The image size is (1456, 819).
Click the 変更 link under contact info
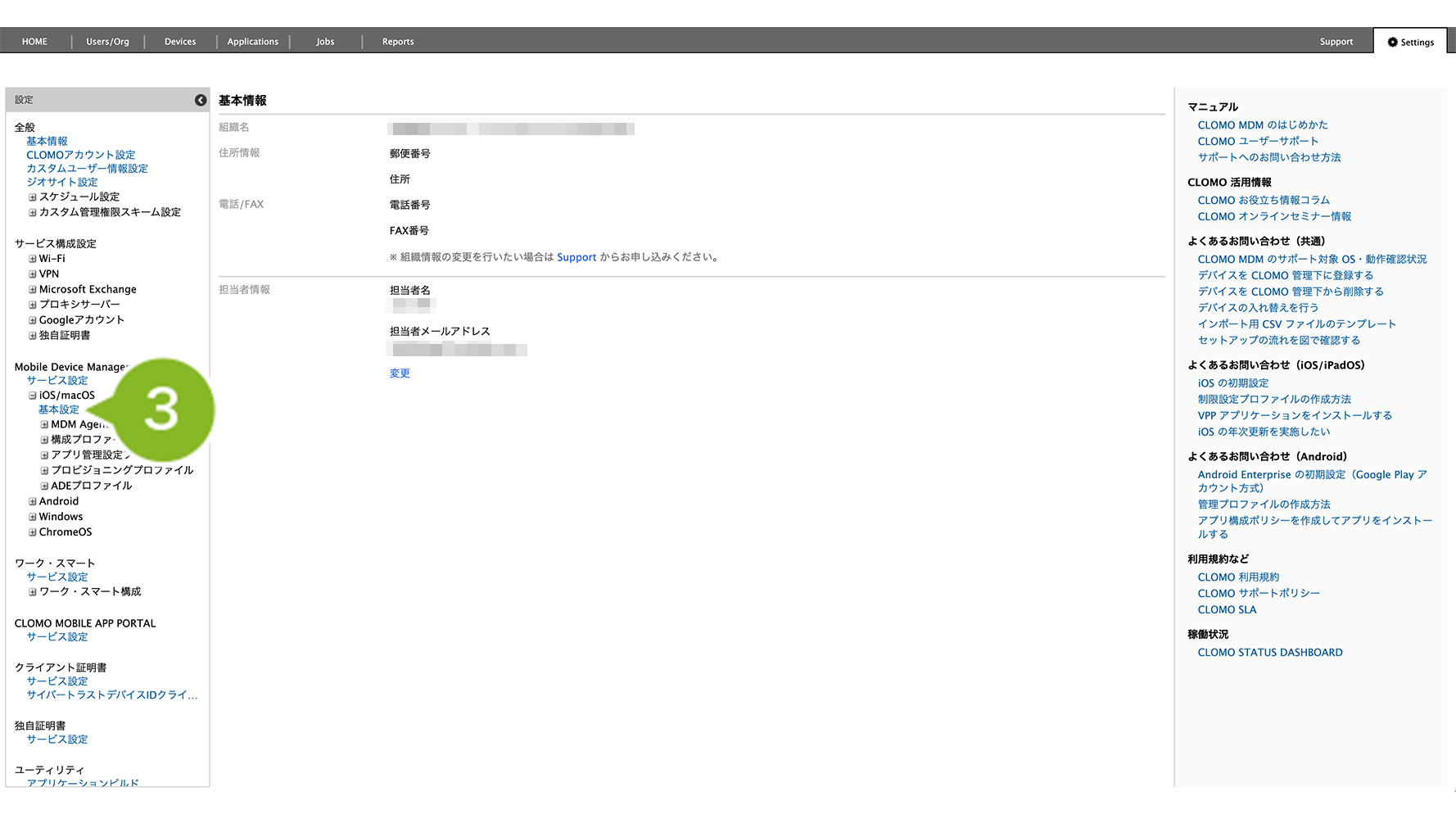pos(400,373)
